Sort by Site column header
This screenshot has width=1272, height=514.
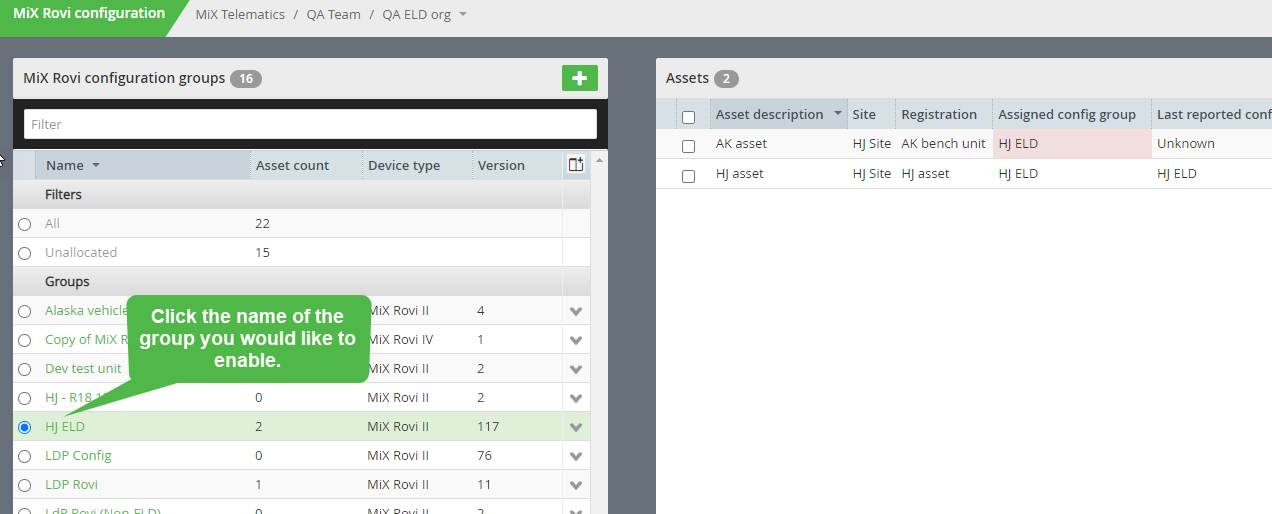pyautogui.click(x=864, y=114)
